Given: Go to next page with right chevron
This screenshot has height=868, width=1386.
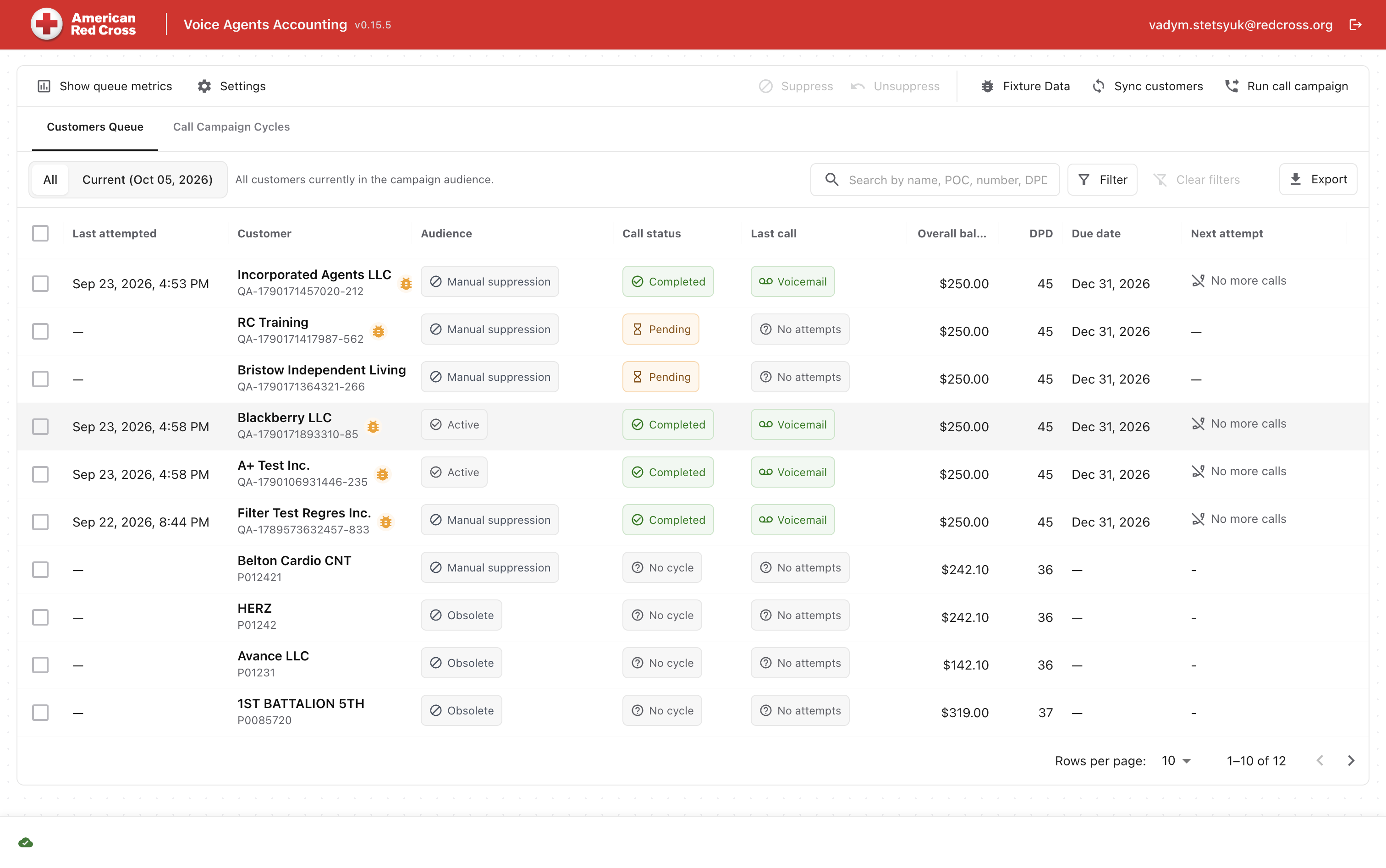Looking at the screenshot, I should pyautogui.click(x=1351, y=761).
